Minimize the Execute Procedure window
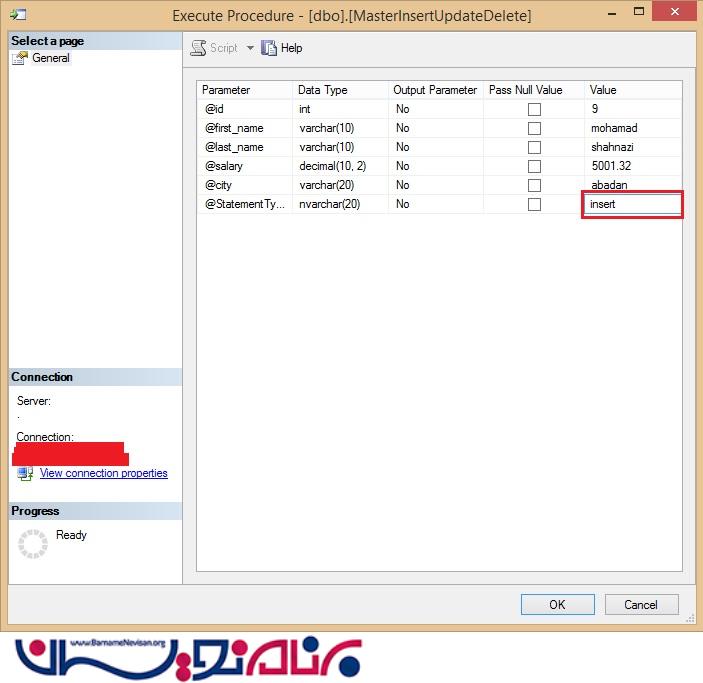This screenshot has width=703, height=683. [x=612, y=13]
